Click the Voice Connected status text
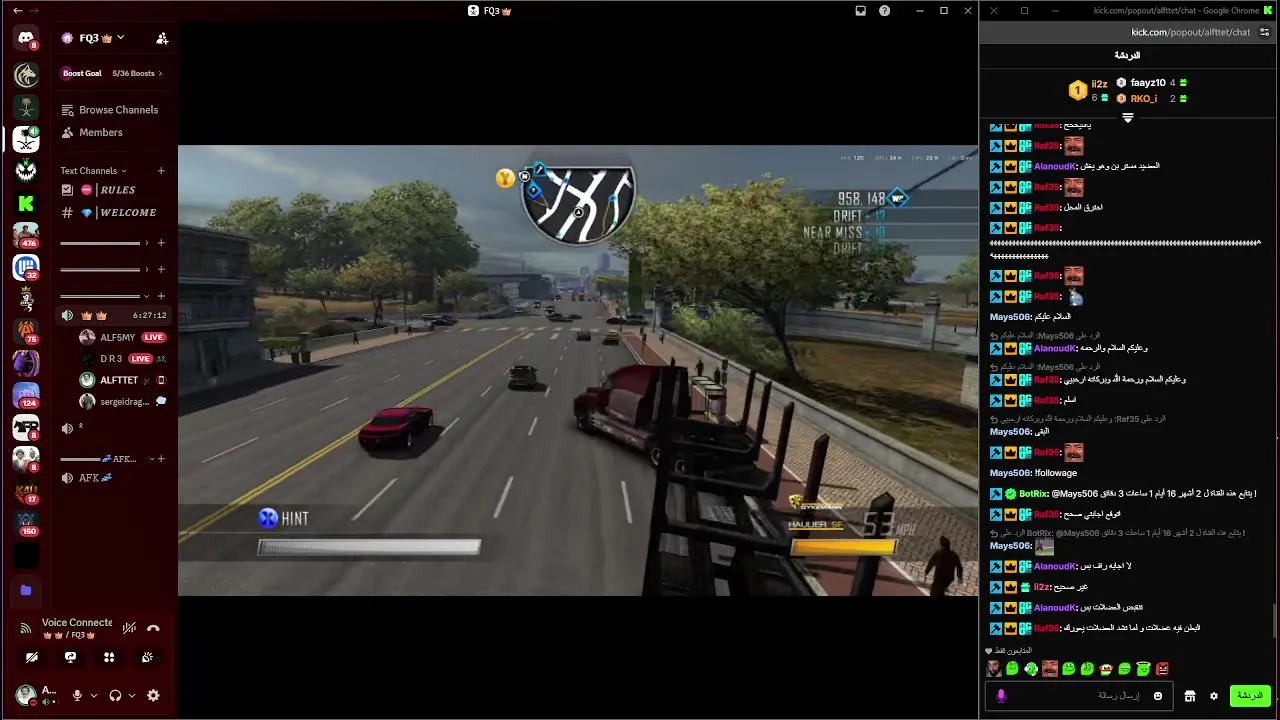The image size is (1280, 720). pos(77,623)
